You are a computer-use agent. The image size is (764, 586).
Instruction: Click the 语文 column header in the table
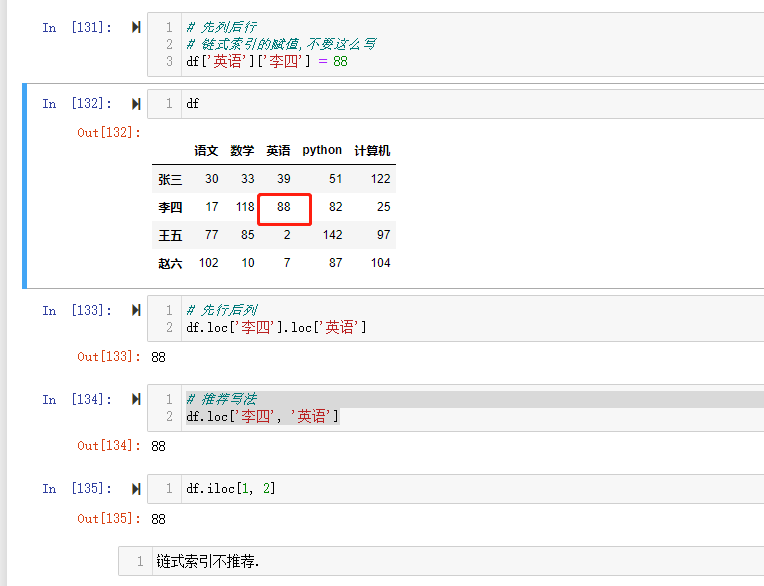coord(206,151)
